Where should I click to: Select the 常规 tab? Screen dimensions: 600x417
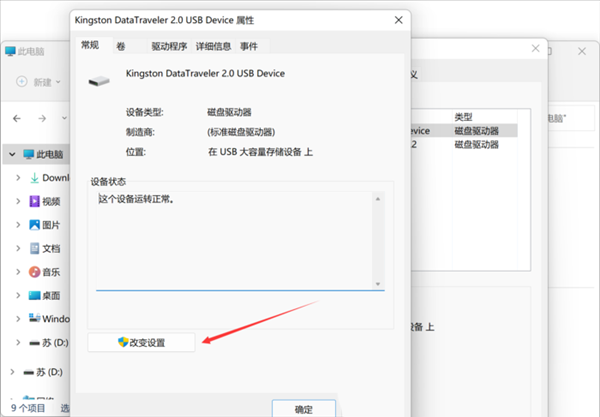click(90, 45)
